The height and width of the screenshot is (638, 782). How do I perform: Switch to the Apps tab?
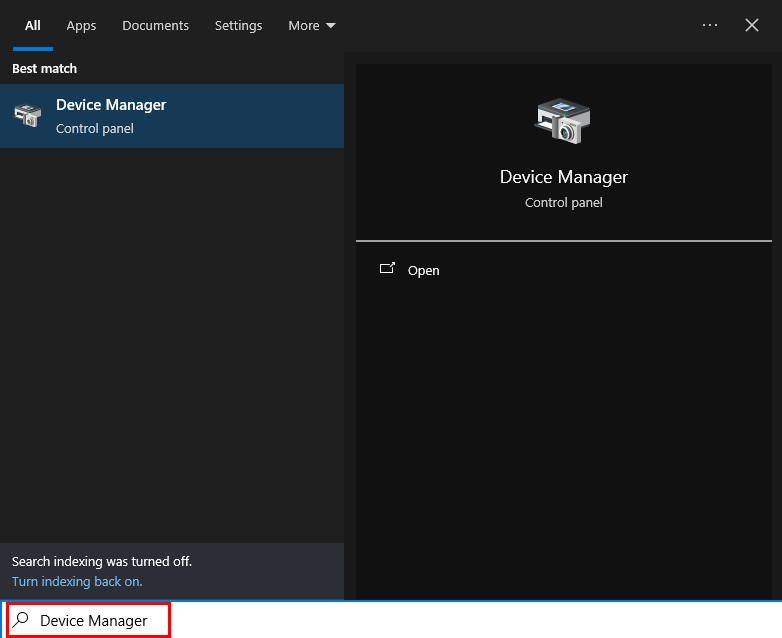click(x=81, y=25)
